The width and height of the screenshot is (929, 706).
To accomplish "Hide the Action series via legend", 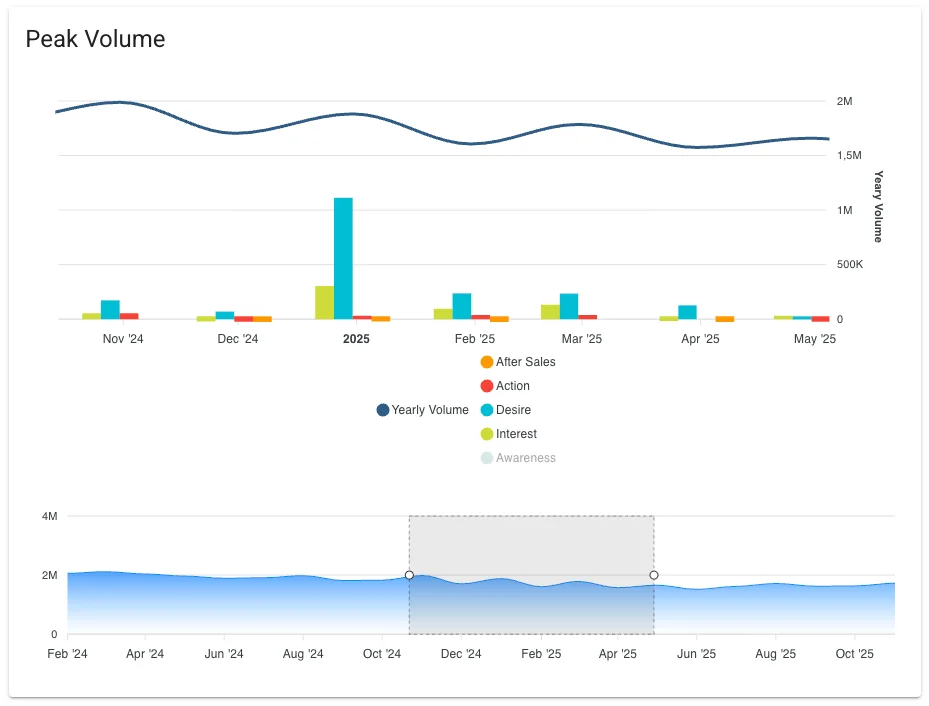I will tap(512, 386).
